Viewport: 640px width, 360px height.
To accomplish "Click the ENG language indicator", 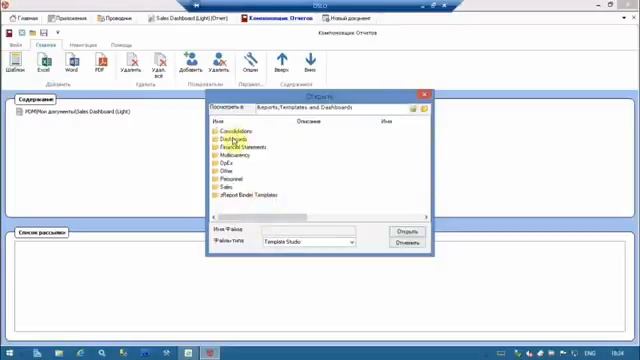I will click(590, 353).
